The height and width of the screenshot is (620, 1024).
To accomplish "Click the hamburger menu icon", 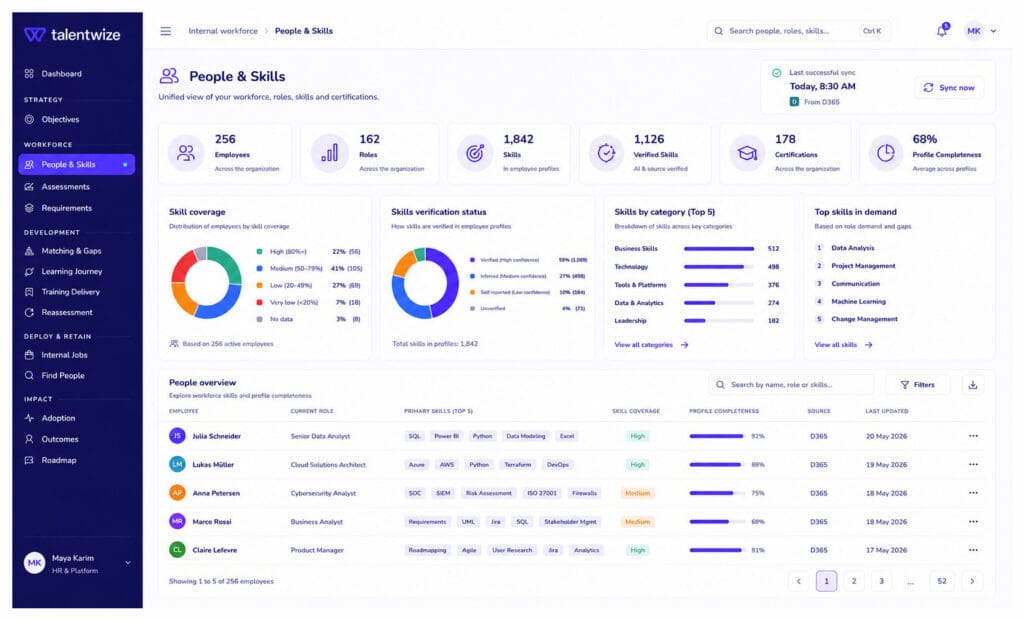I will (x=166, y=31).
